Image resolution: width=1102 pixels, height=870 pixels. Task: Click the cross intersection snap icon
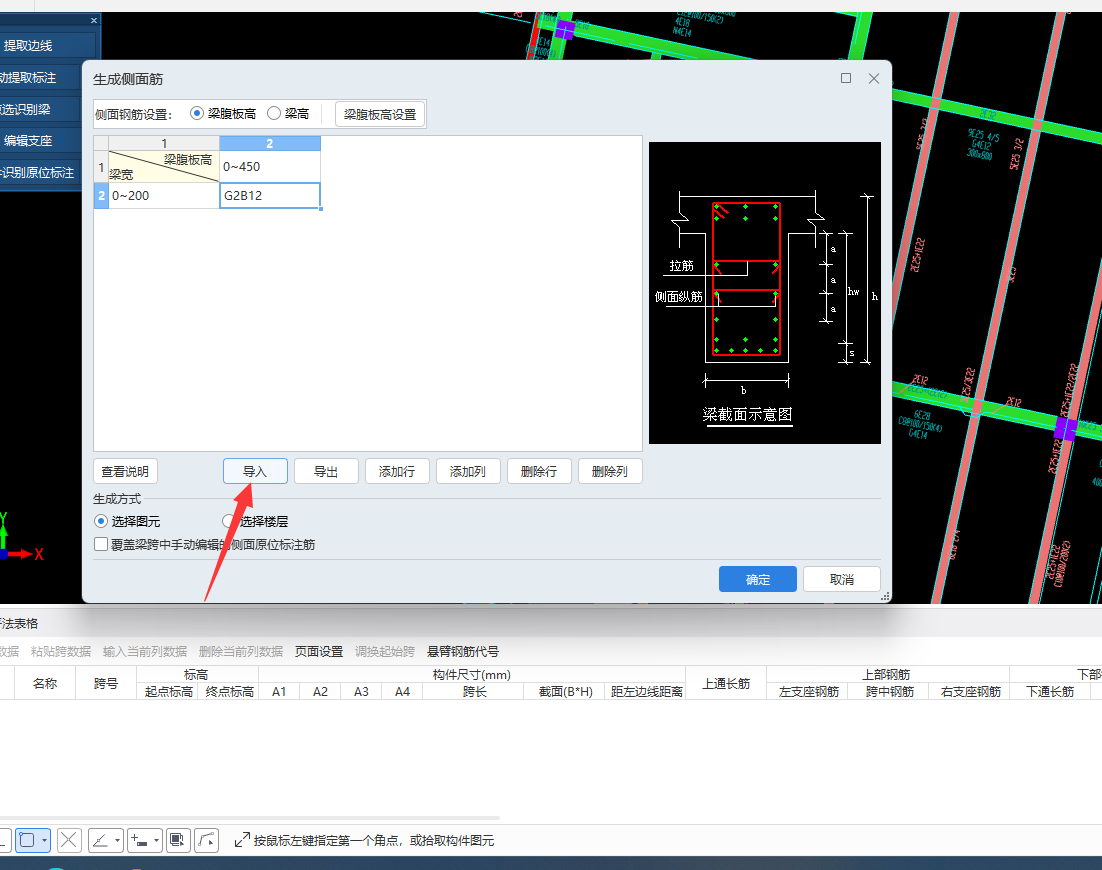pos(69,840)
